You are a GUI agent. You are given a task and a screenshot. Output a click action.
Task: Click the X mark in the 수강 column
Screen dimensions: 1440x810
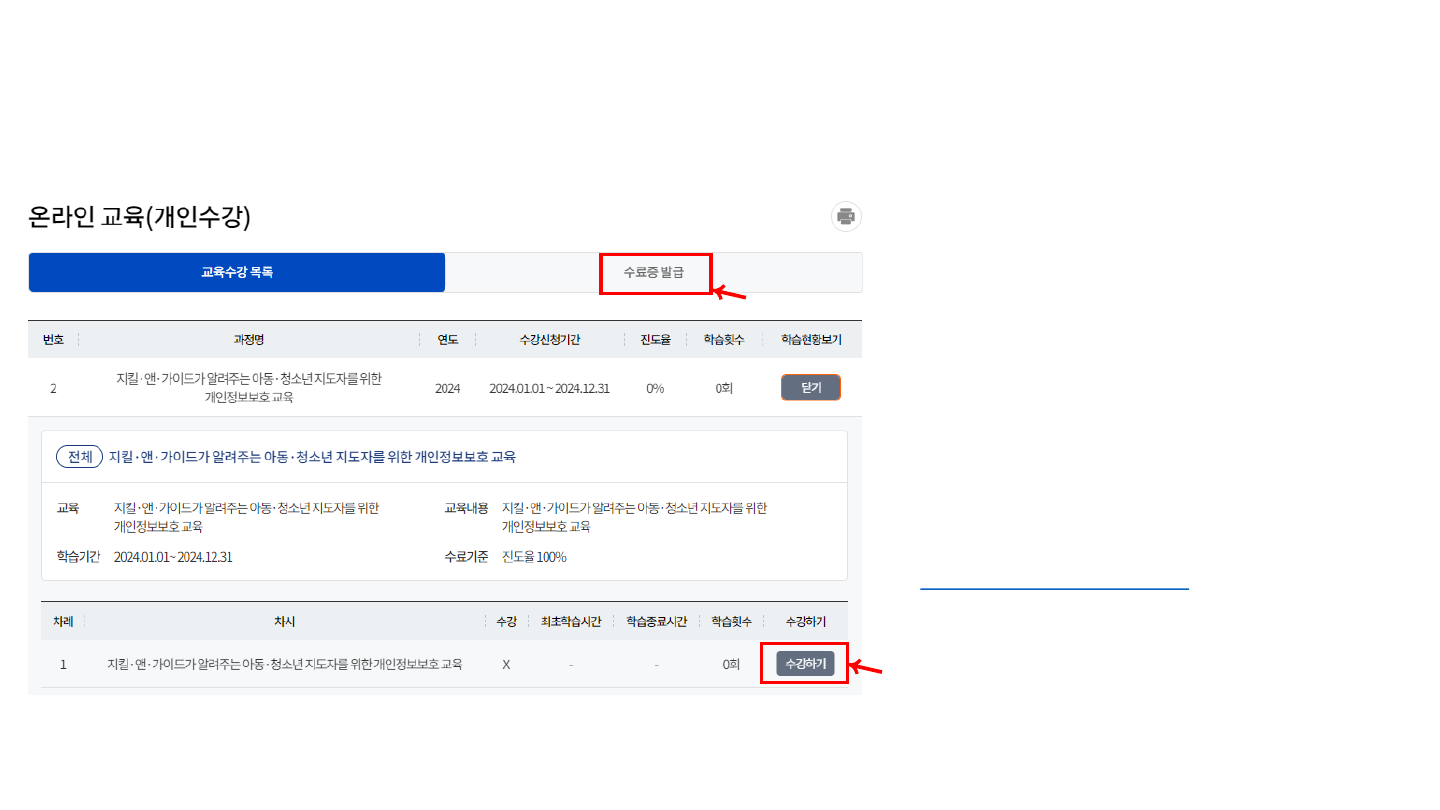point(506,663)
